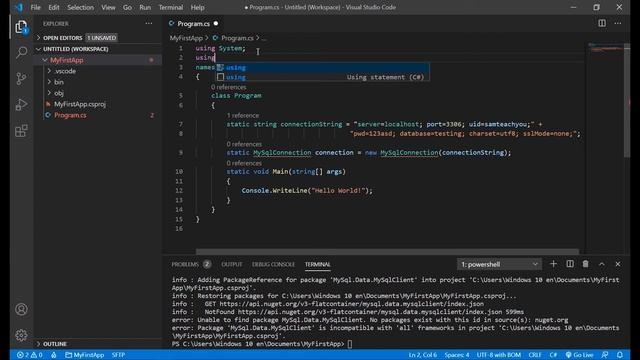The width and height of the screenshot is (640, 360).
Task: Change language mode via C# indicator
Action: pyautogui.click(x=553, y=355)
